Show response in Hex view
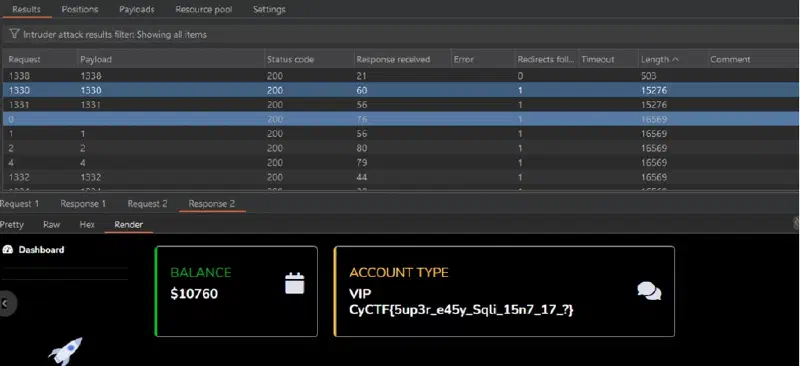This screenshot has width=800, height=366. tap(87, 225)
